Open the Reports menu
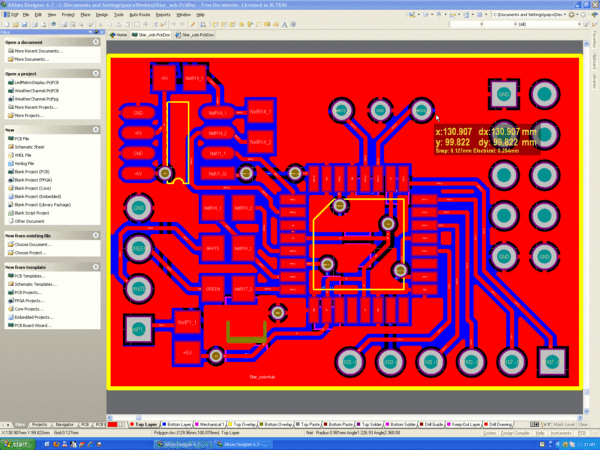 tap(163, 15)
